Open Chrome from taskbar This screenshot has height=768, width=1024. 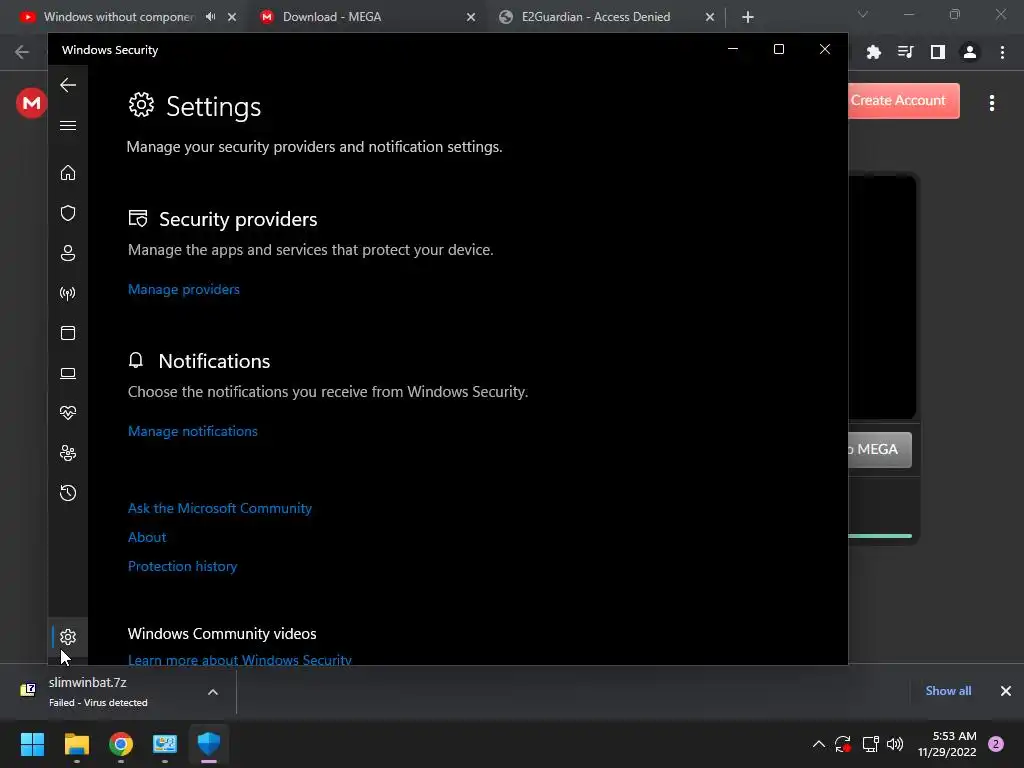(121, 744)
